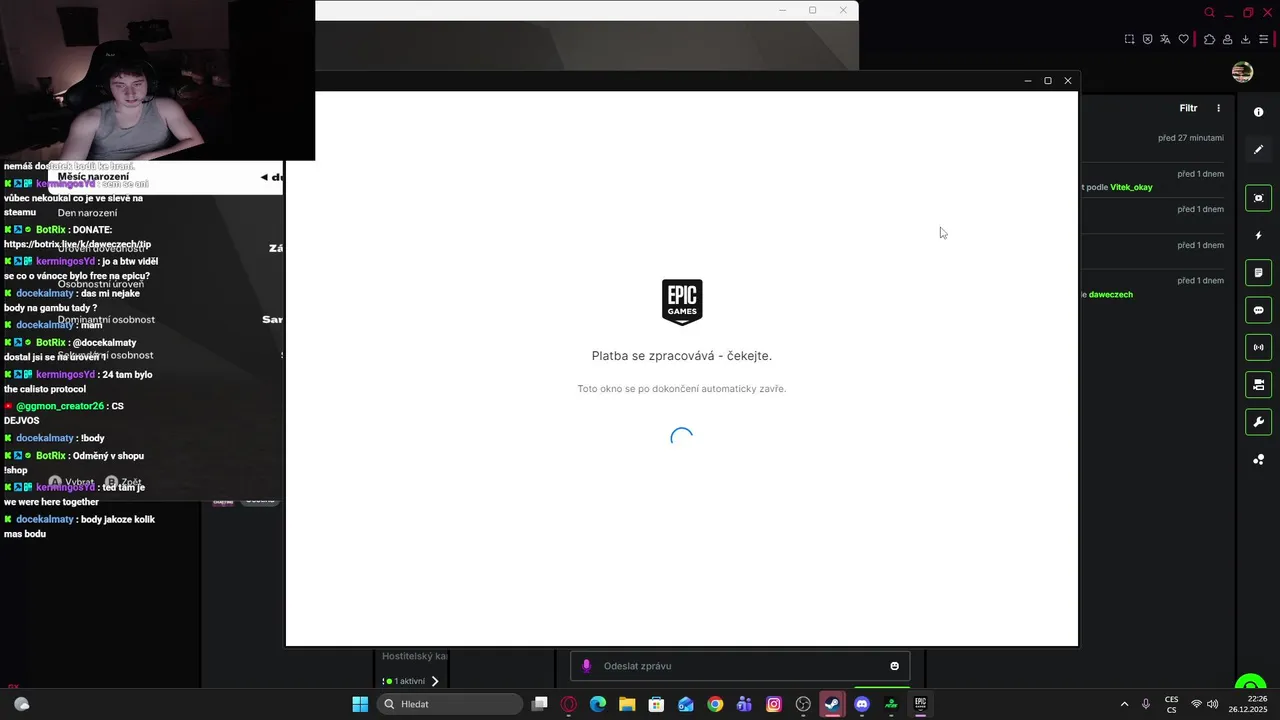Screen dimensions: 1280x720
Task: Click the Vitek_okay username link
Action: 1131,187
